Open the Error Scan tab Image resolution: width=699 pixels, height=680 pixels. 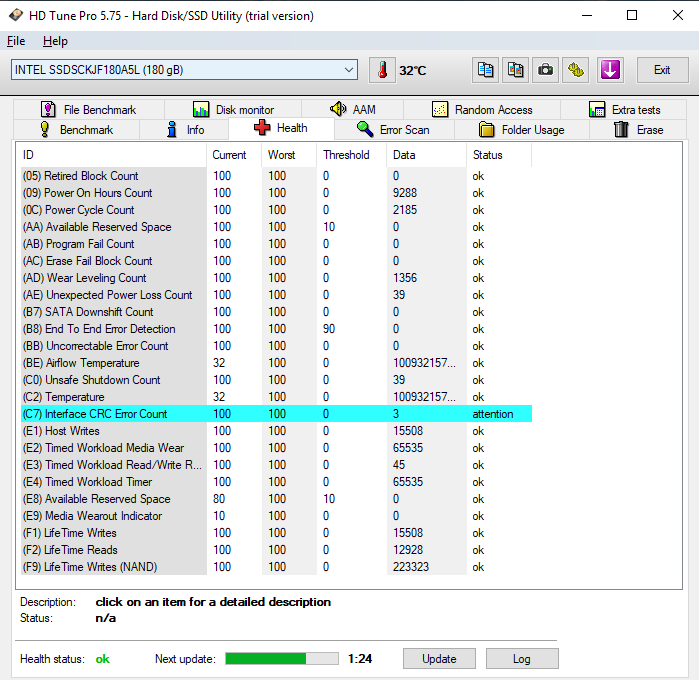pyautogui.click(x=394, y=130)
